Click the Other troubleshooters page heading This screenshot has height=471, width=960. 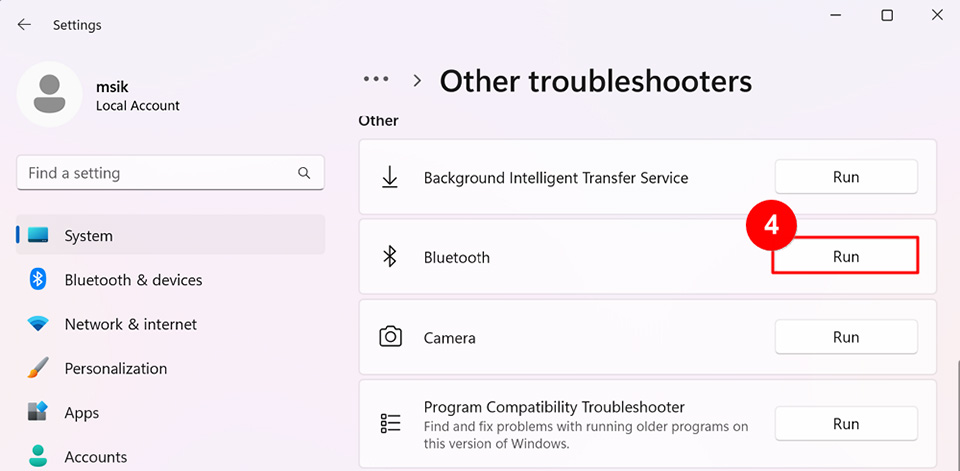(x=596, y=81)
